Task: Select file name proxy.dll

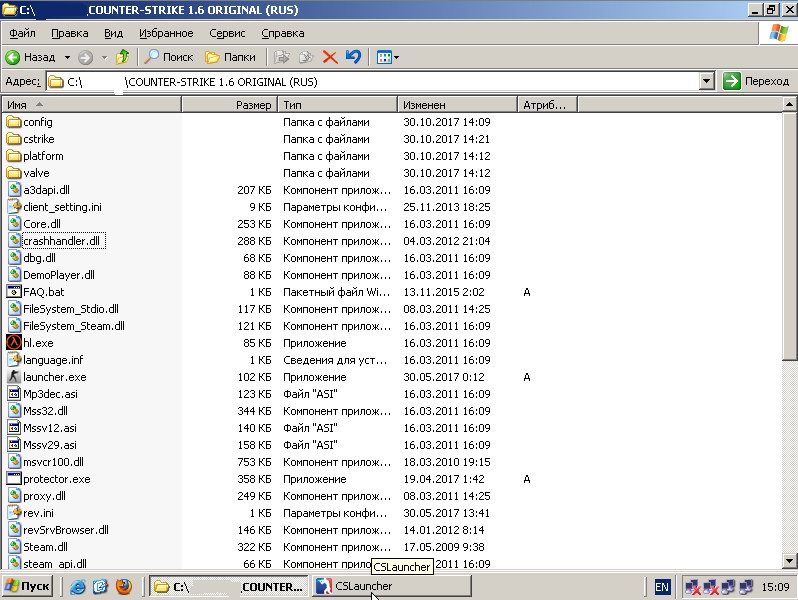Action: [44, 496]
